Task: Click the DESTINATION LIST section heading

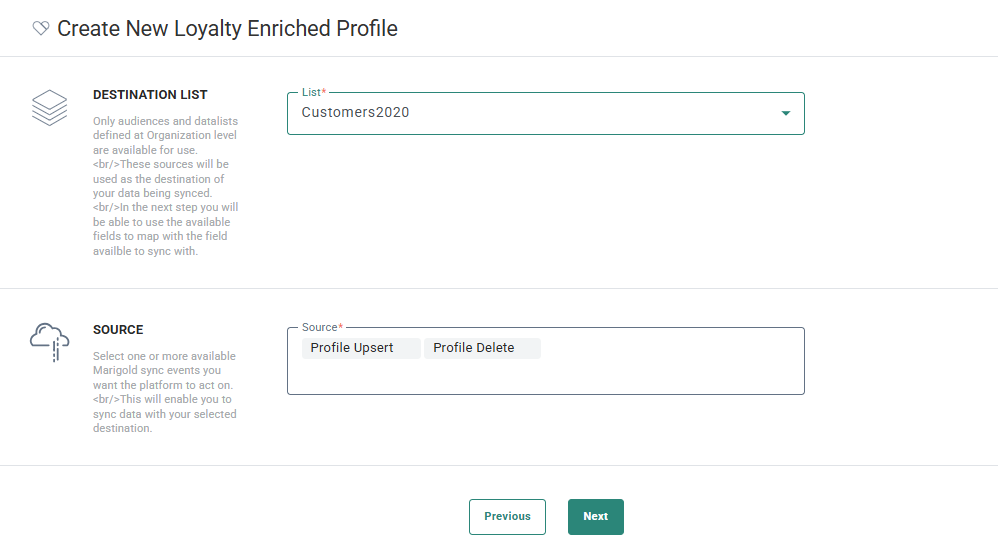Action: coord(150,95)
